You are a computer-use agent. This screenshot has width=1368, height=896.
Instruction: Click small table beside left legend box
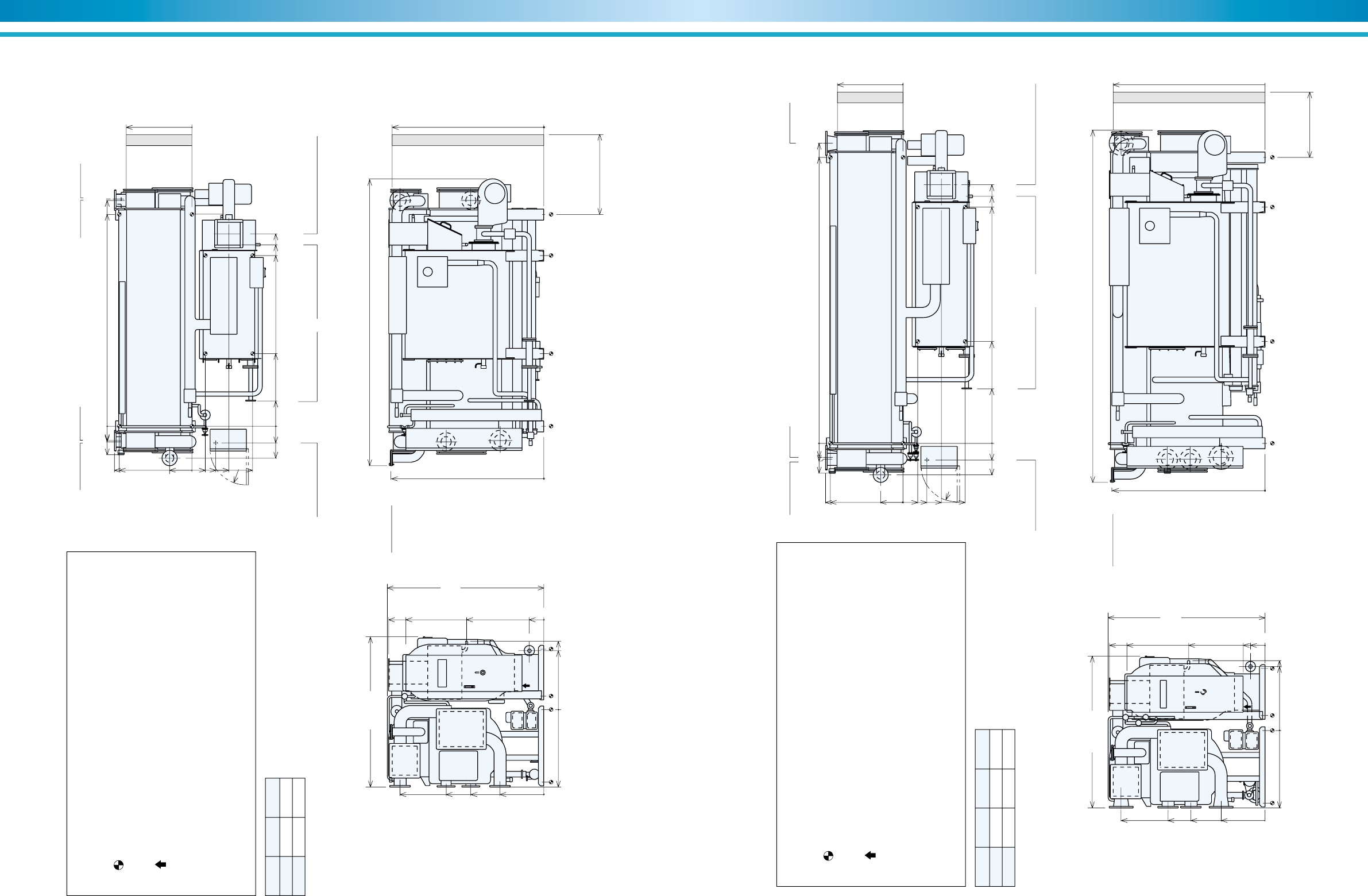(285, 836)
